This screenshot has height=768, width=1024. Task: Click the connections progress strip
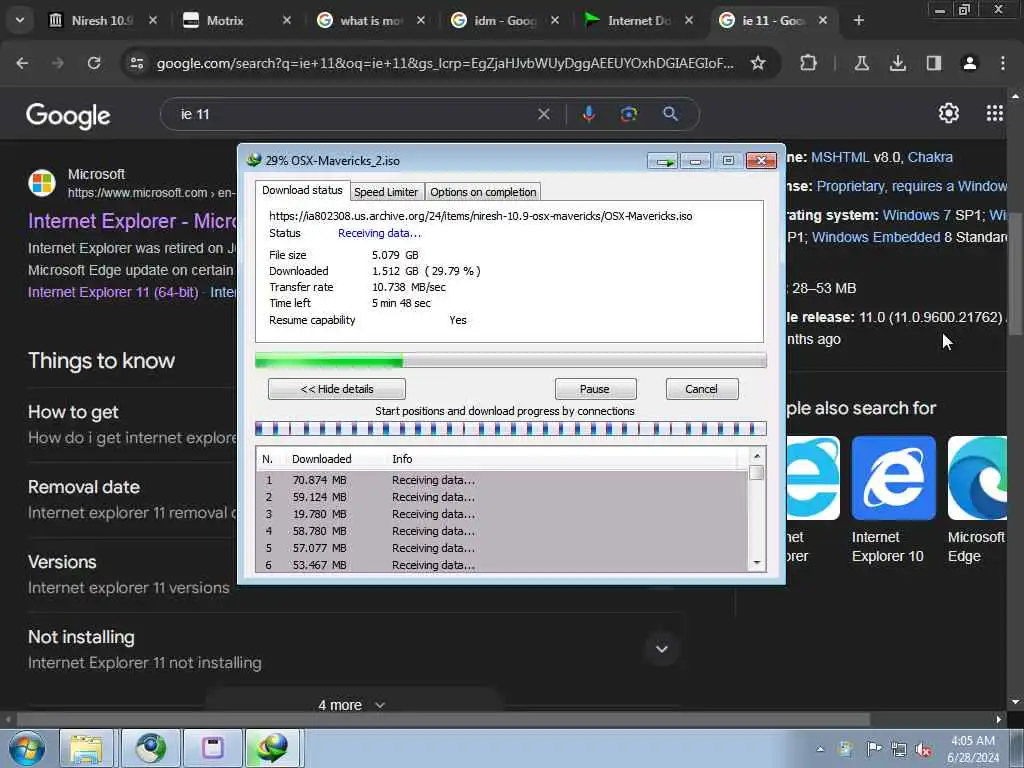[x=510, y=429]
